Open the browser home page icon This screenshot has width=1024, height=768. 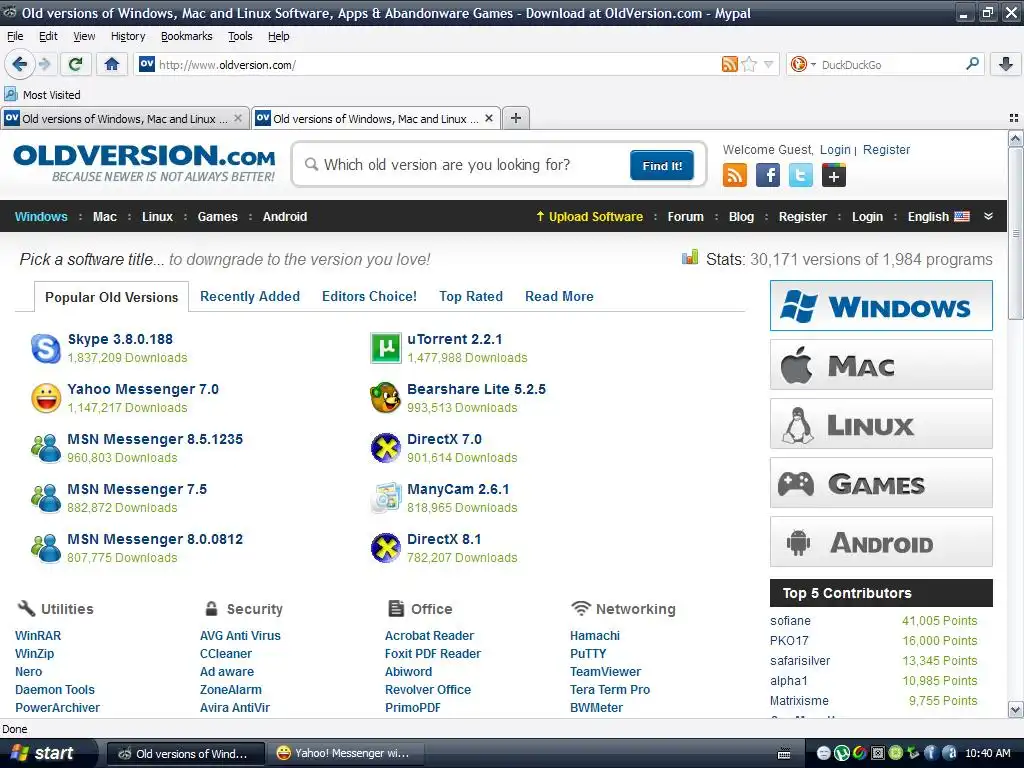click(x=112, y=64)
